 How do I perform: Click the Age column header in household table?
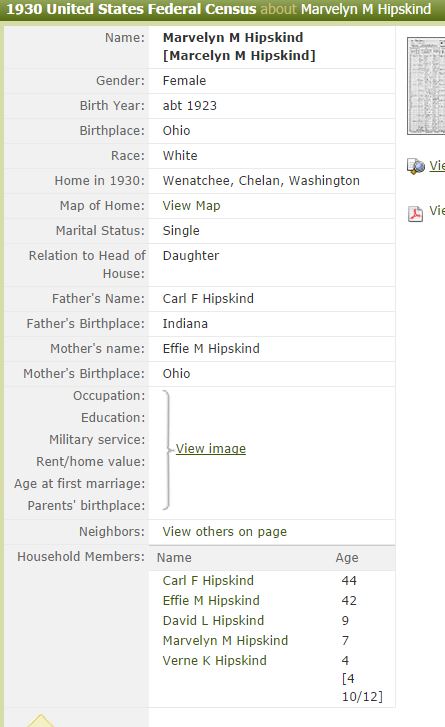pyautogui.click(x=347, y=558)
